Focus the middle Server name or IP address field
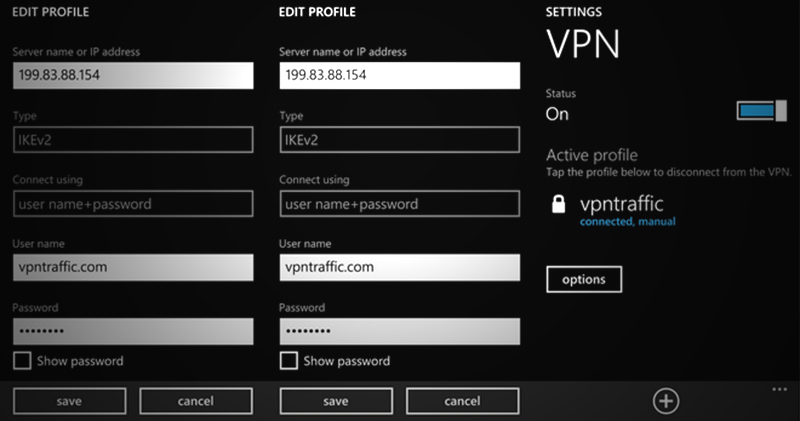This screenshot has width=800, height=421. [400, 76]
